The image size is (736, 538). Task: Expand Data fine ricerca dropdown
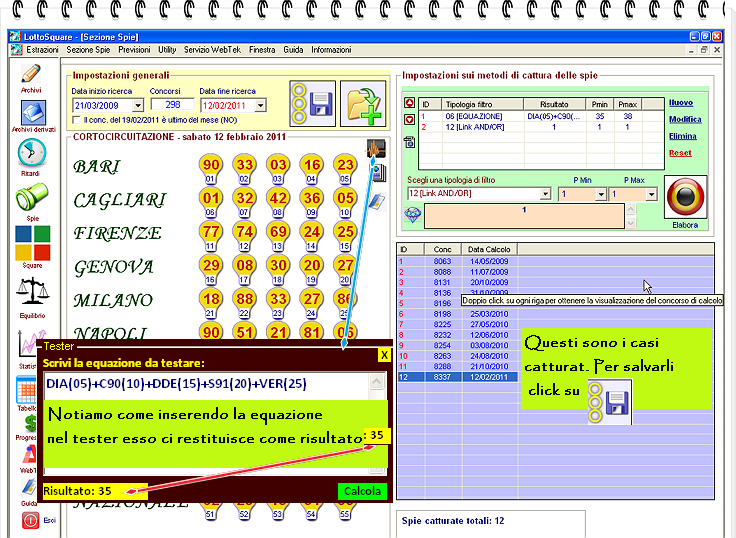(261, 106)
